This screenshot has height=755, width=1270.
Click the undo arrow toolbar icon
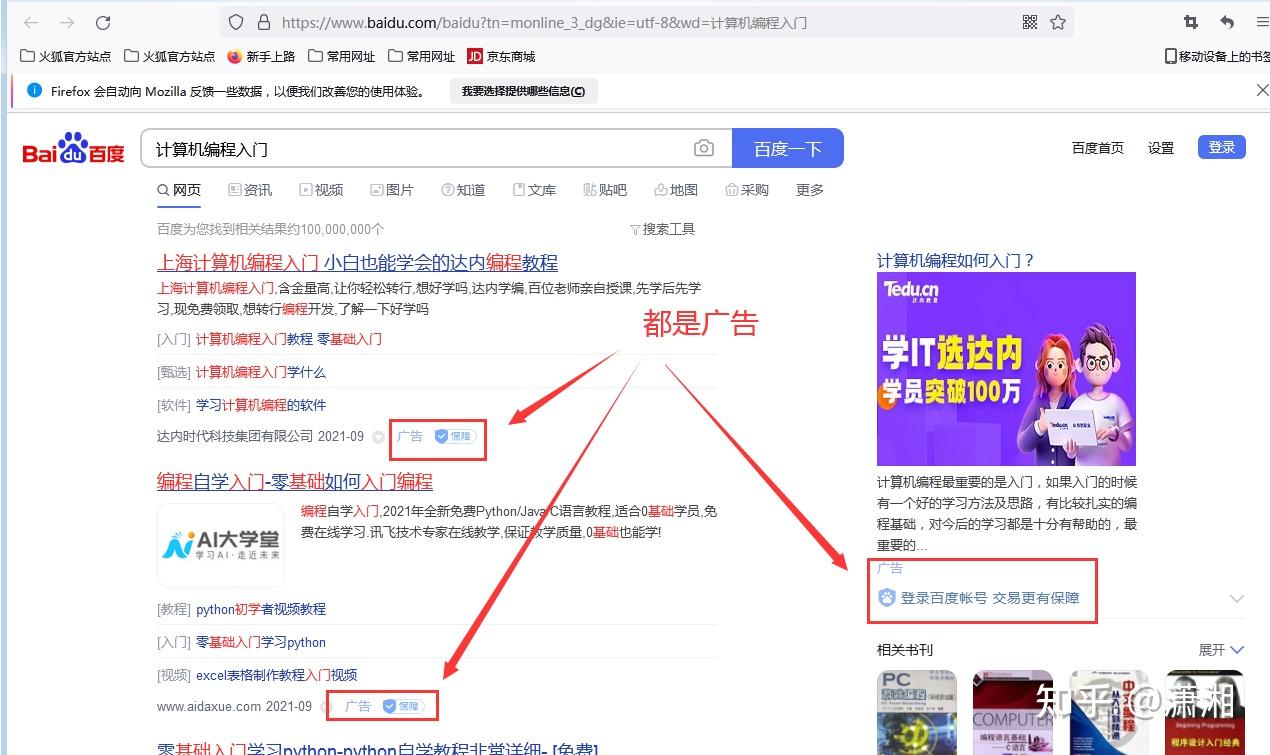coord(1227,22)
